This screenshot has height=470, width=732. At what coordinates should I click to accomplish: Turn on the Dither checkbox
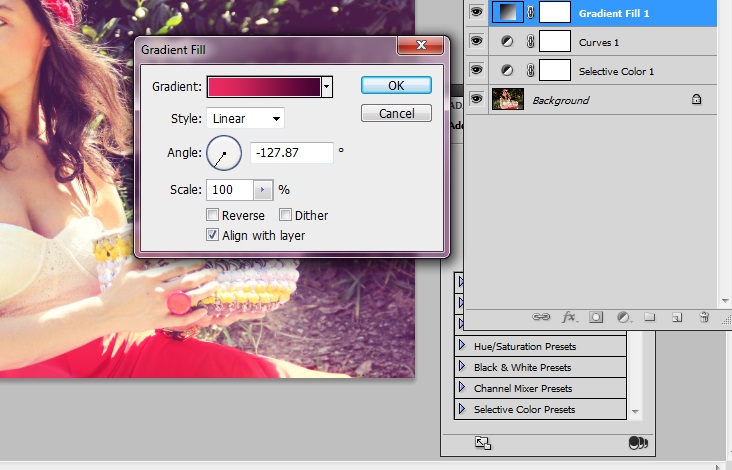coord(285,215)
